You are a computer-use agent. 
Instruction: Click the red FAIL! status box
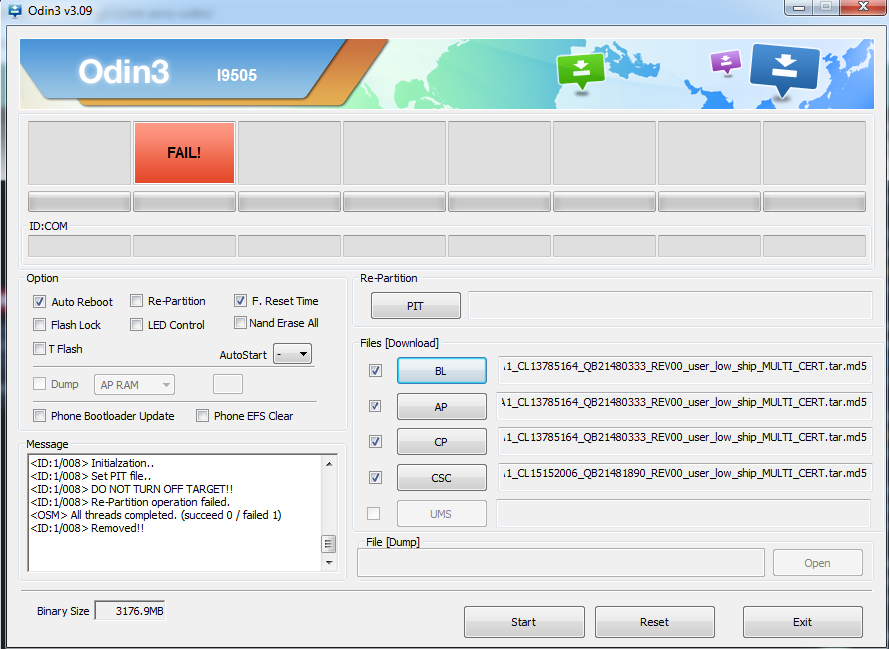click(x=184, y=153)
